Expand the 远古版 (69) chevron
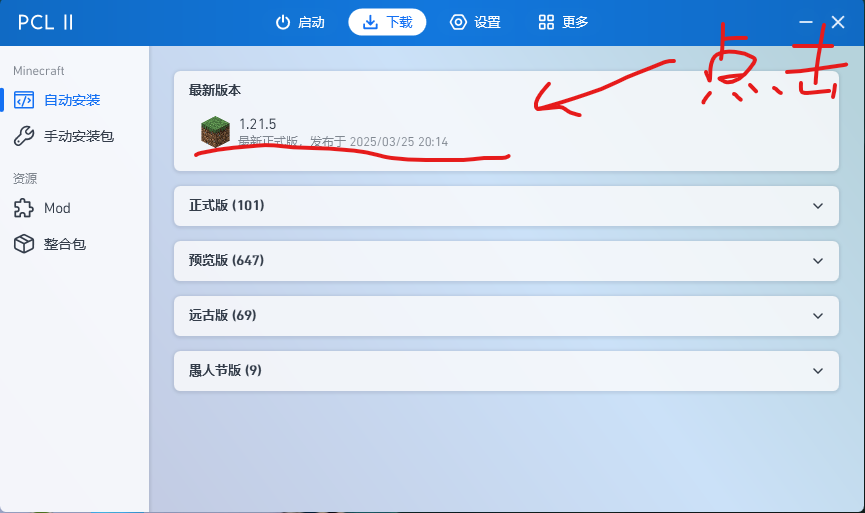 (x=818, y=316)
